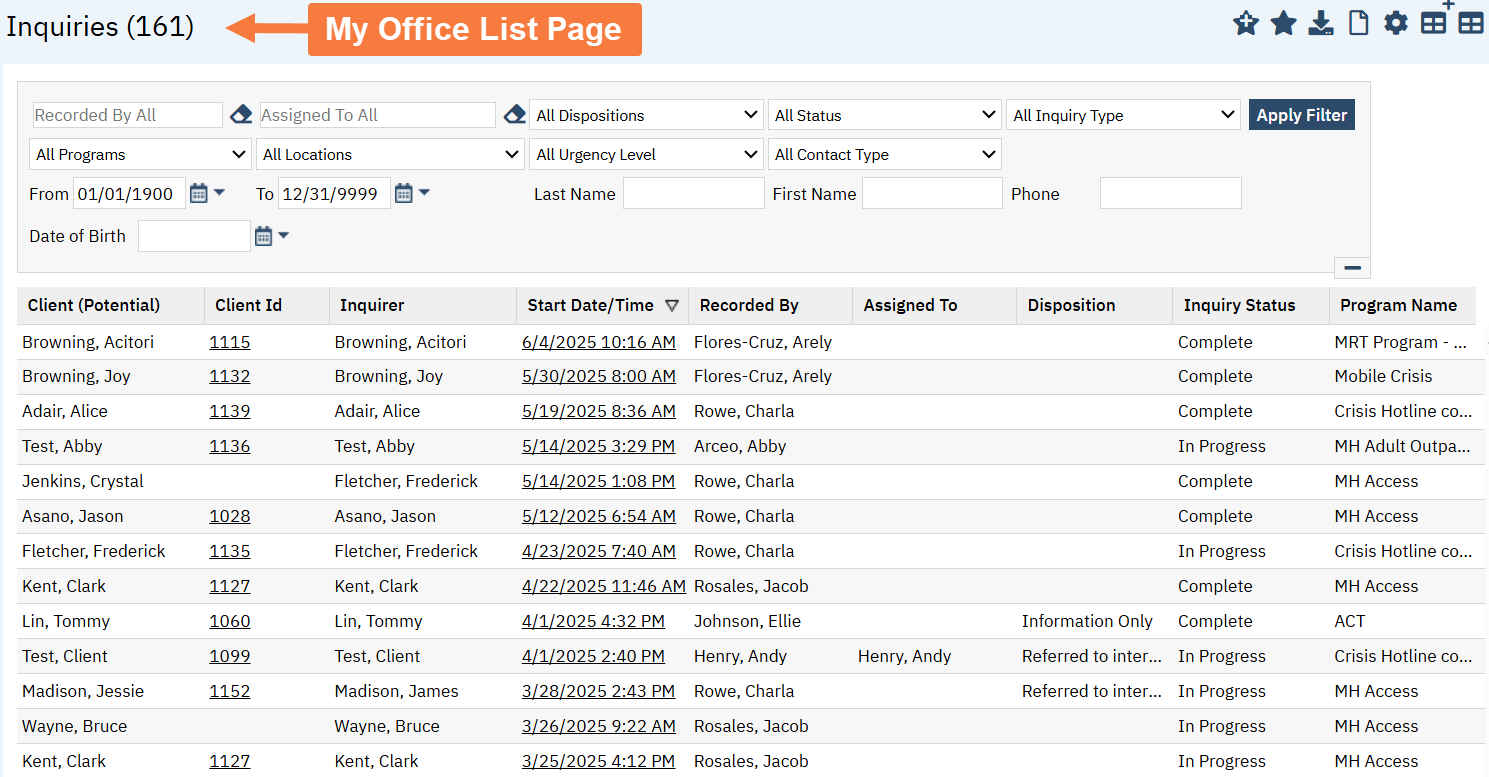This screenshot has width=1489, height=777.
Task: Open the settings gear icon
Action: click(x=1395, y=22)
